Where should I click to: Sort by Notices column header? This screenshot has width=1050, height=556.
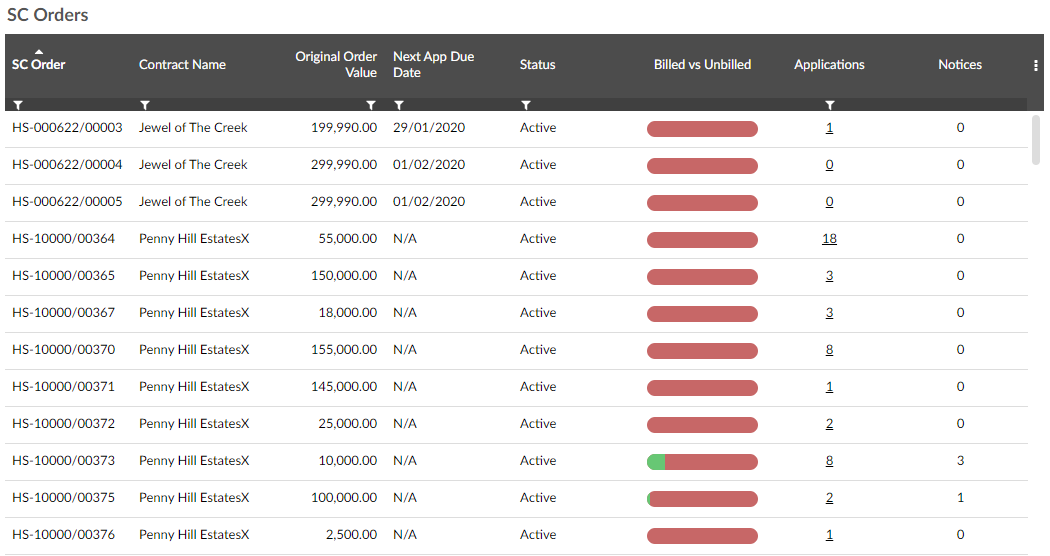coord(960,65)
